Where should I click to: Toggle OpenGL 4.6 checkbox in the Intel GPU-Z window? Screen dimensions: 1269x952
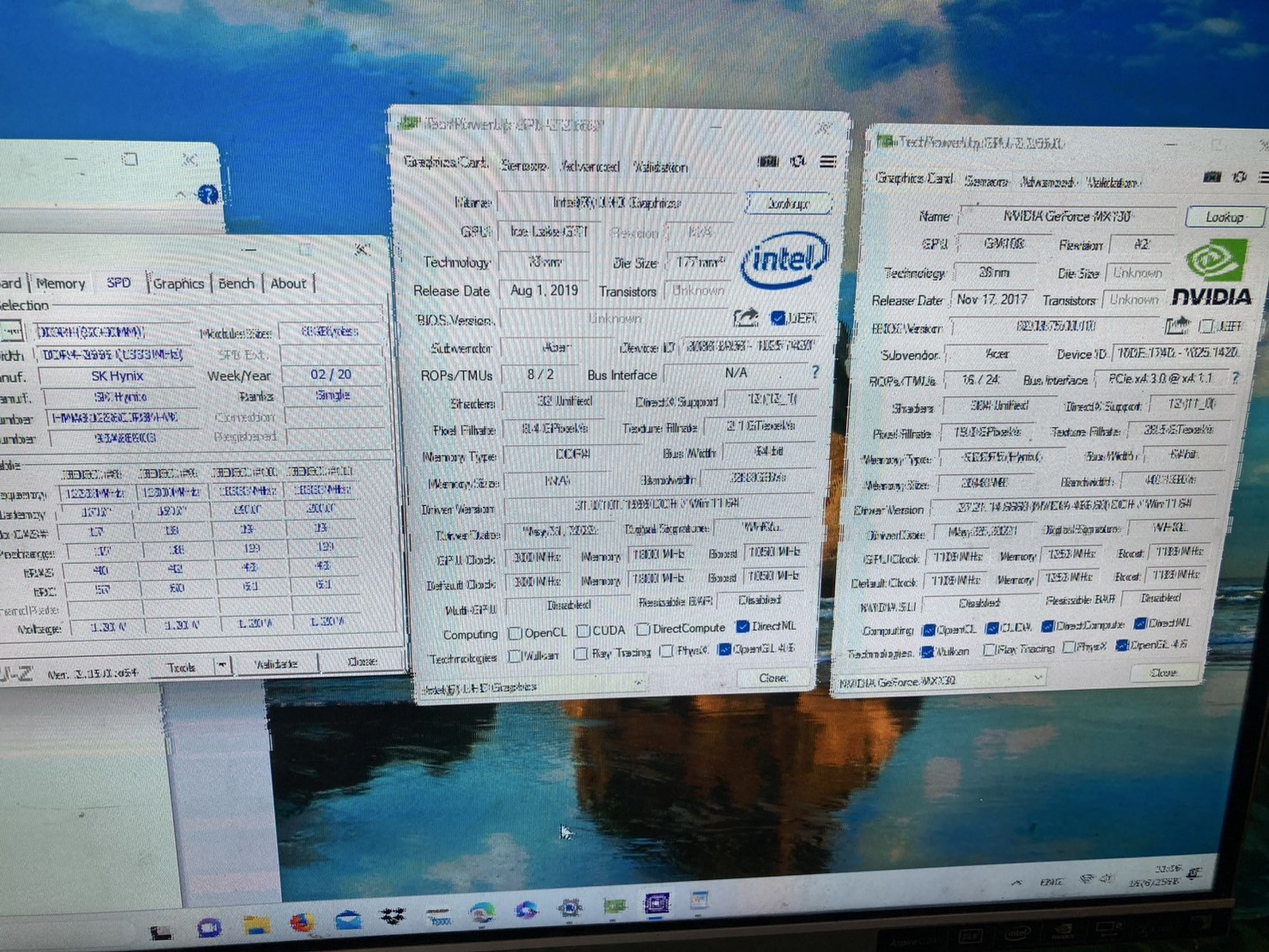(723, 649)
